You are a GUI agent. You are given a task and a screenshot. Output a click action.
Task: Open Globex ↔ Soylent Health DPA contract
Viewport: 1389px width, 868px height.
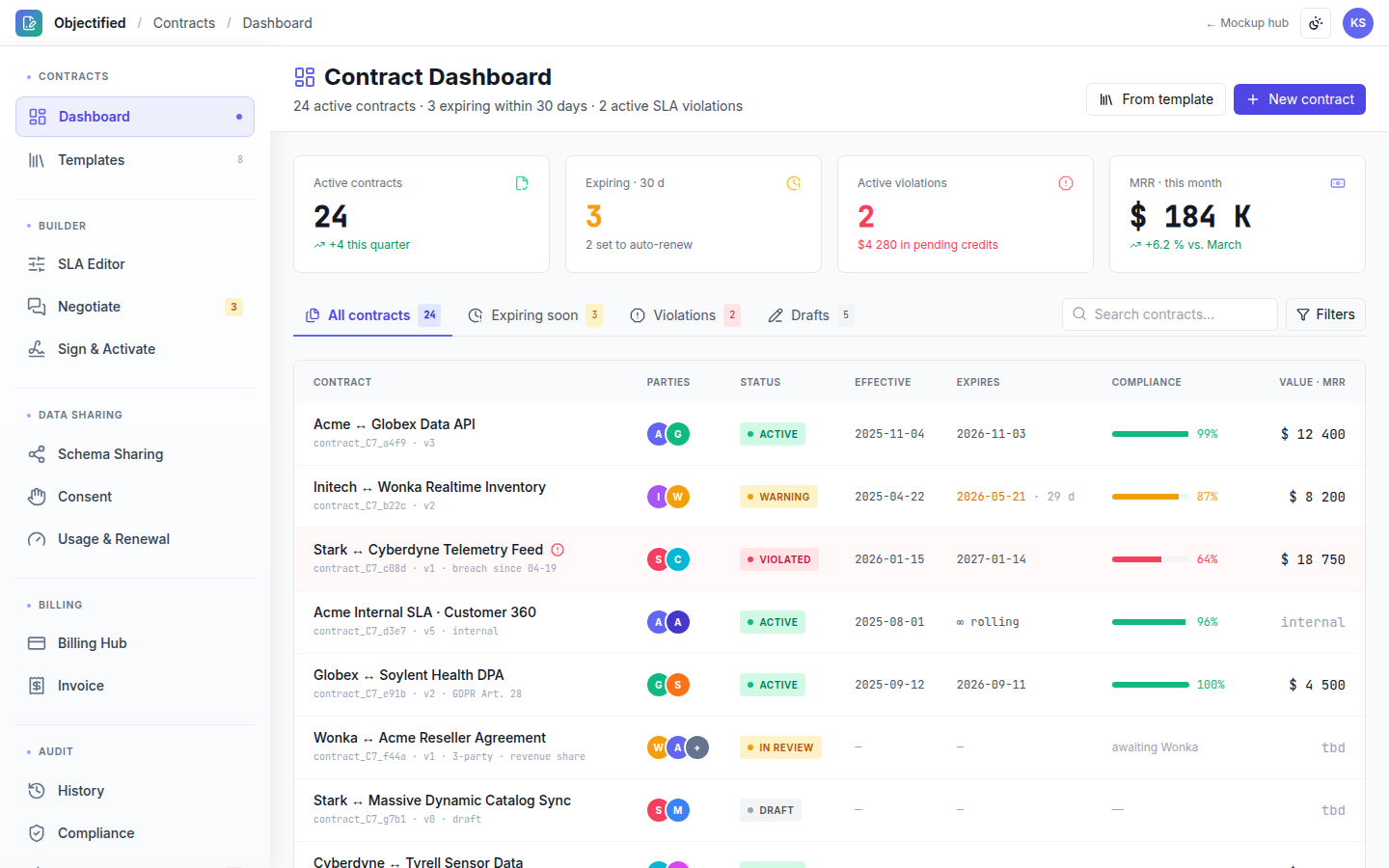point(409,675)
